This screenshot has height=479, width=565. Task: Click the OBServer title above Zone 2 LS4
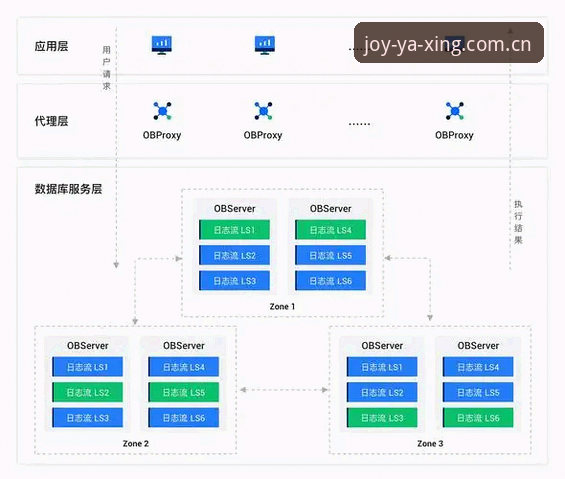[184, 346]
